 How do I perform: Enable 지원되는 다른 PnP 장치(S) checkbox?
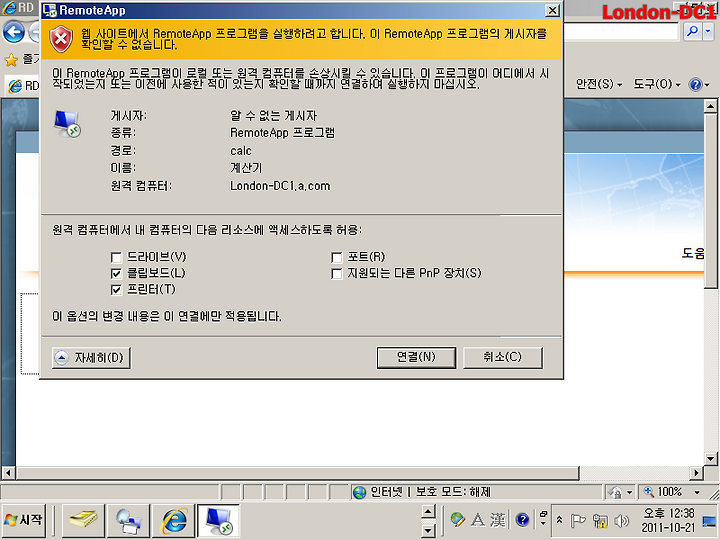click(x=337, y=274)
